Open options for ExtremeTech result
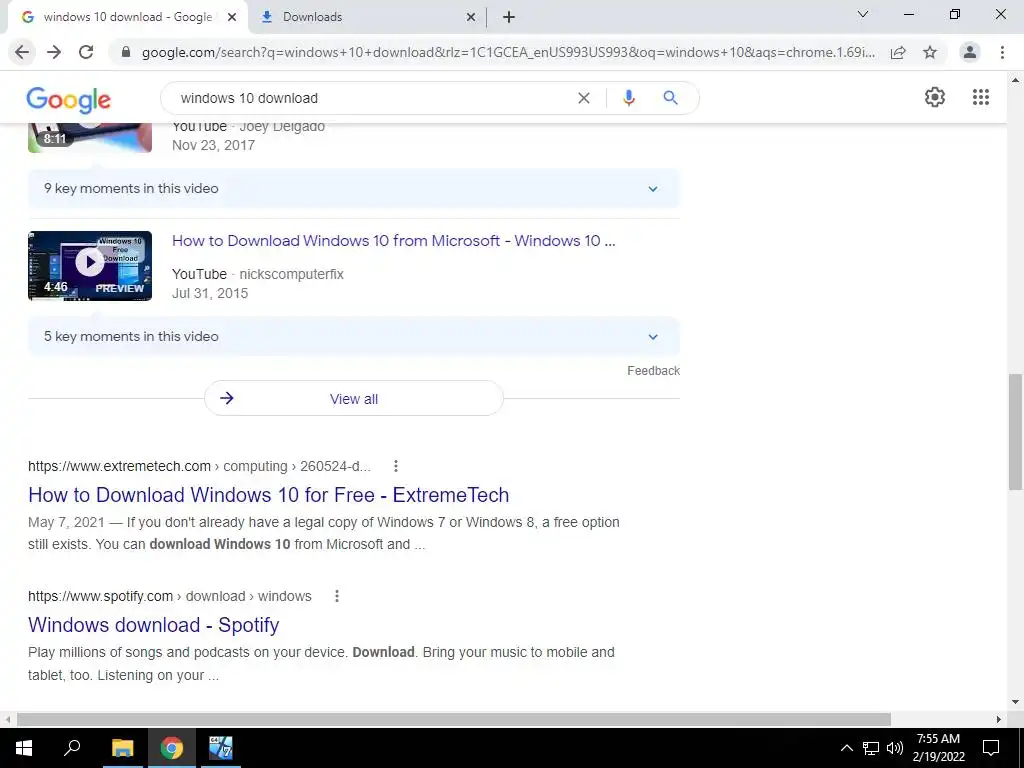 tap(396, 466)
